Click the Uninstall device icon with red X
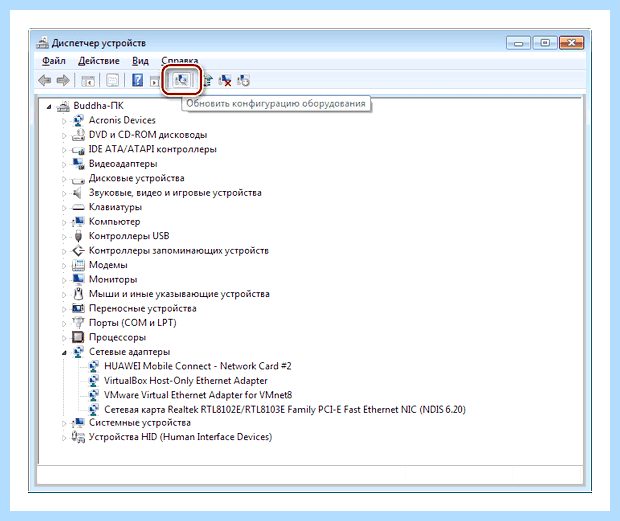 pyautogui.click(x=225, y=81)
